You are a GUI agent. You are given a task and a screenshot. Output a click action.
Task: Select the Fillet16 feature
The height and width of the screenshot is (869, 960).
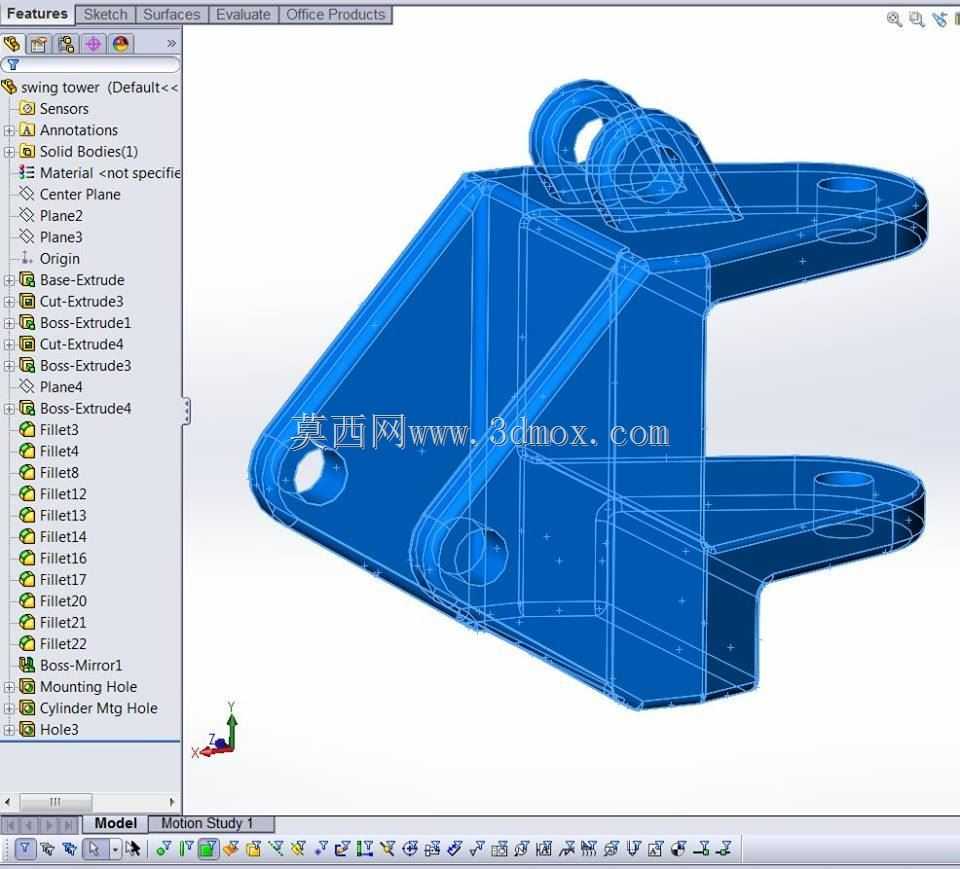coord(53,559)
